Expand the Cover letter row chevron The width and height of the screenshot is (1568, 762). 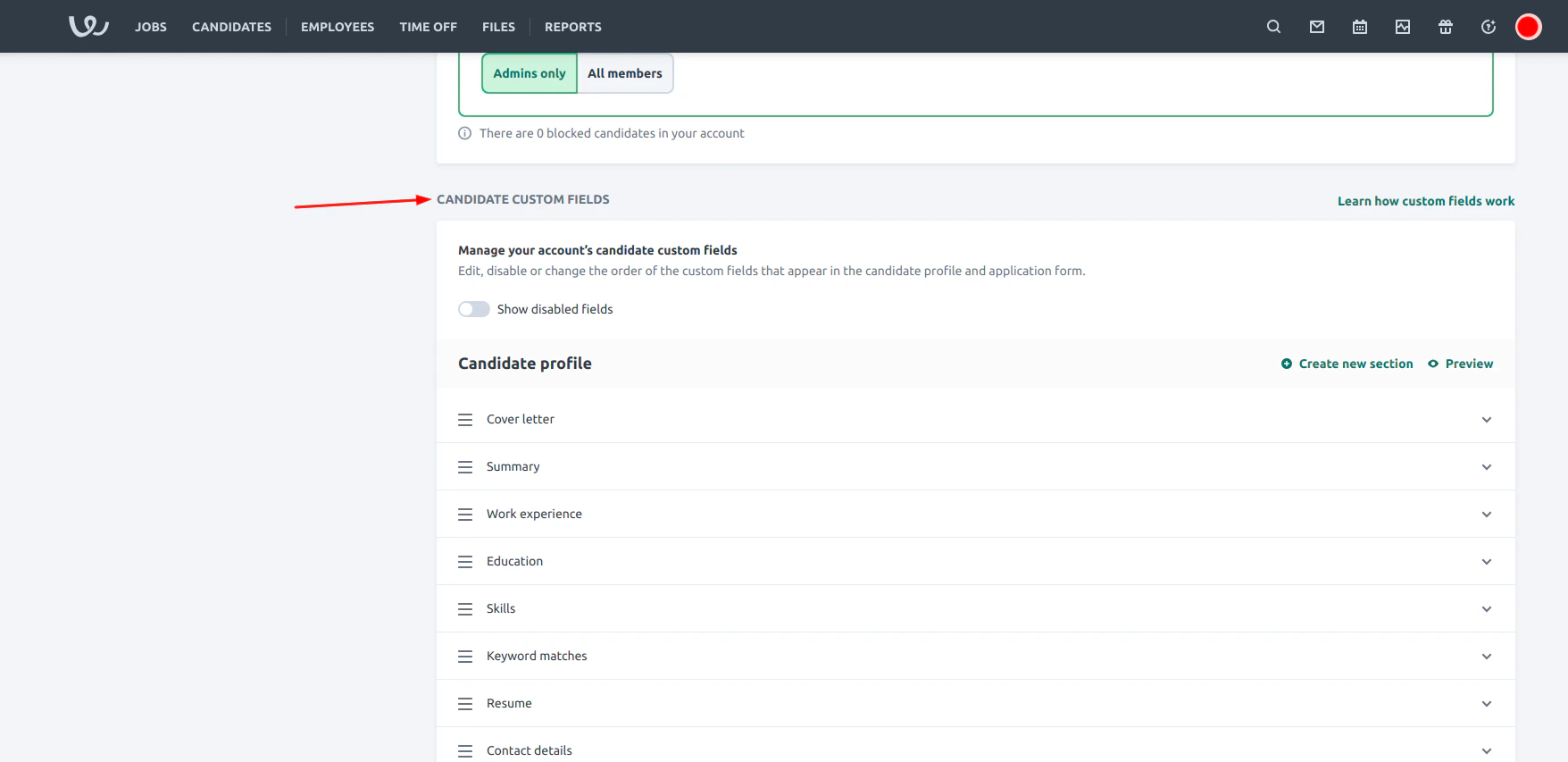(x=1487, y=420)
